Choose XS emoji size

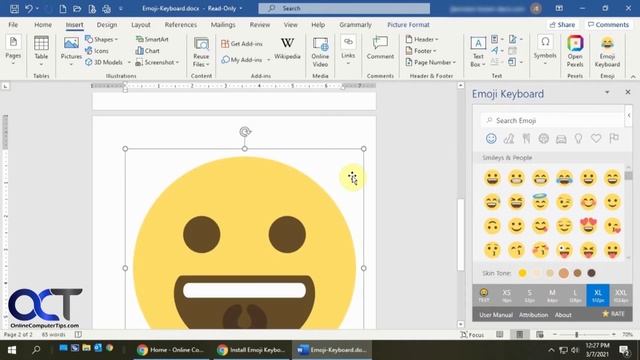pyautogui.click(x=507, y=295)
